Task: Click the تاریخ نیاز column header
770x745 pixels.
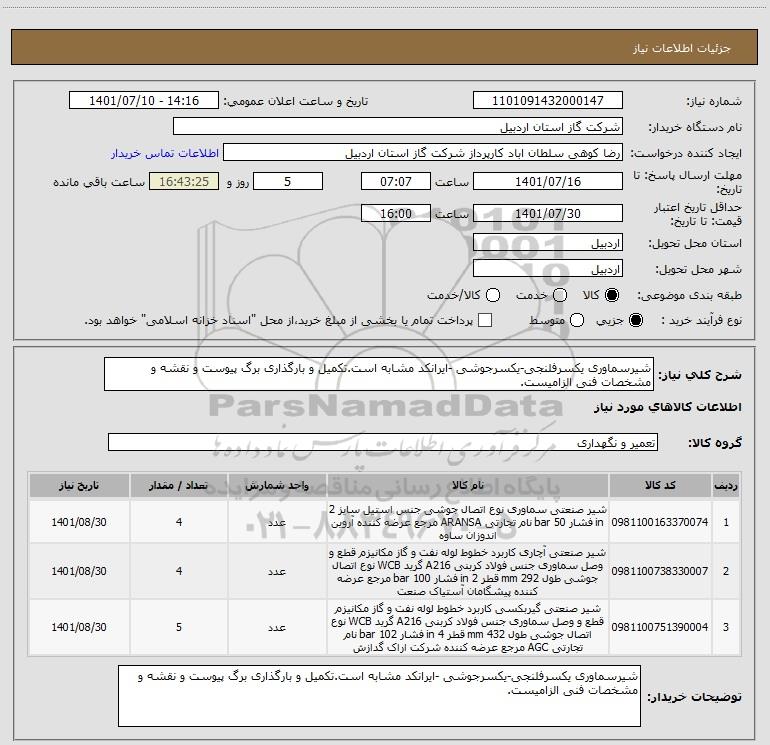Action: (x=79, y=486)
